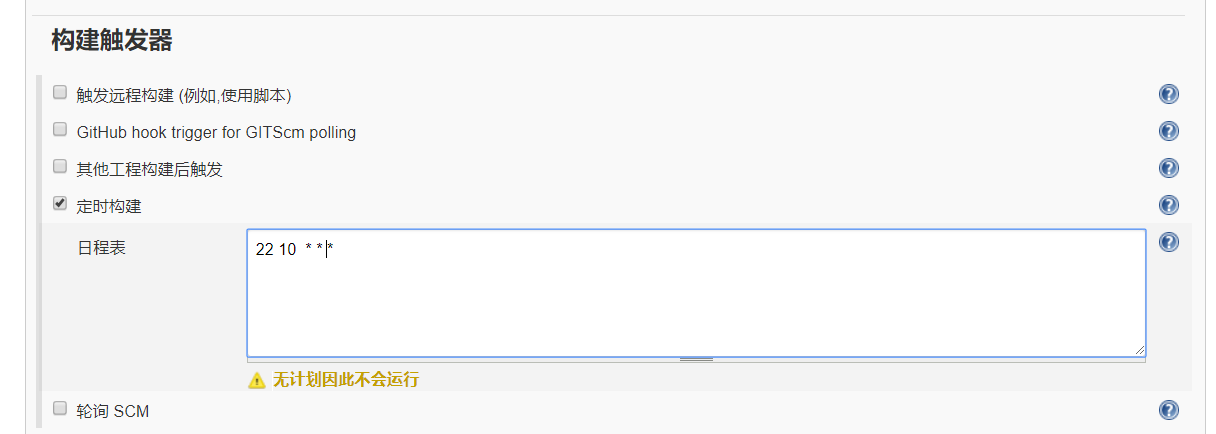The height and width of the screenshot is (434, 1216).
Task: Show help for 其他工程构建后触发
Action: click(1168, 168)
